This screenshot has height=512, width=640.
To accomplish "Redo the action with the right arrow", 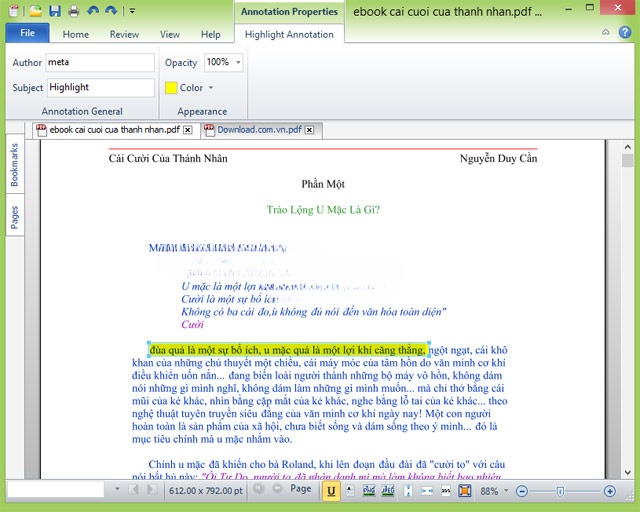I will (111, 11).
